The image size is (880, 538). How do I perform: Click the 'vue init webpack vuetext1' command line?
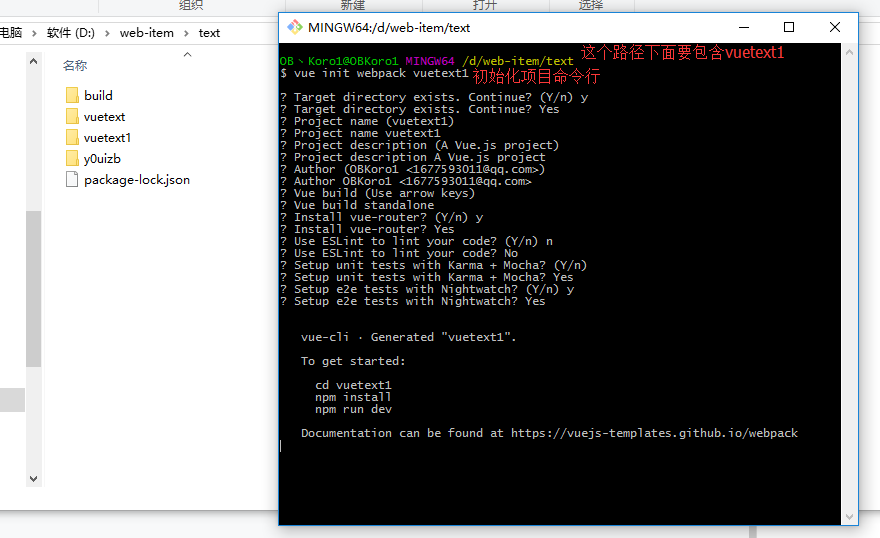[x=381, y=73]
